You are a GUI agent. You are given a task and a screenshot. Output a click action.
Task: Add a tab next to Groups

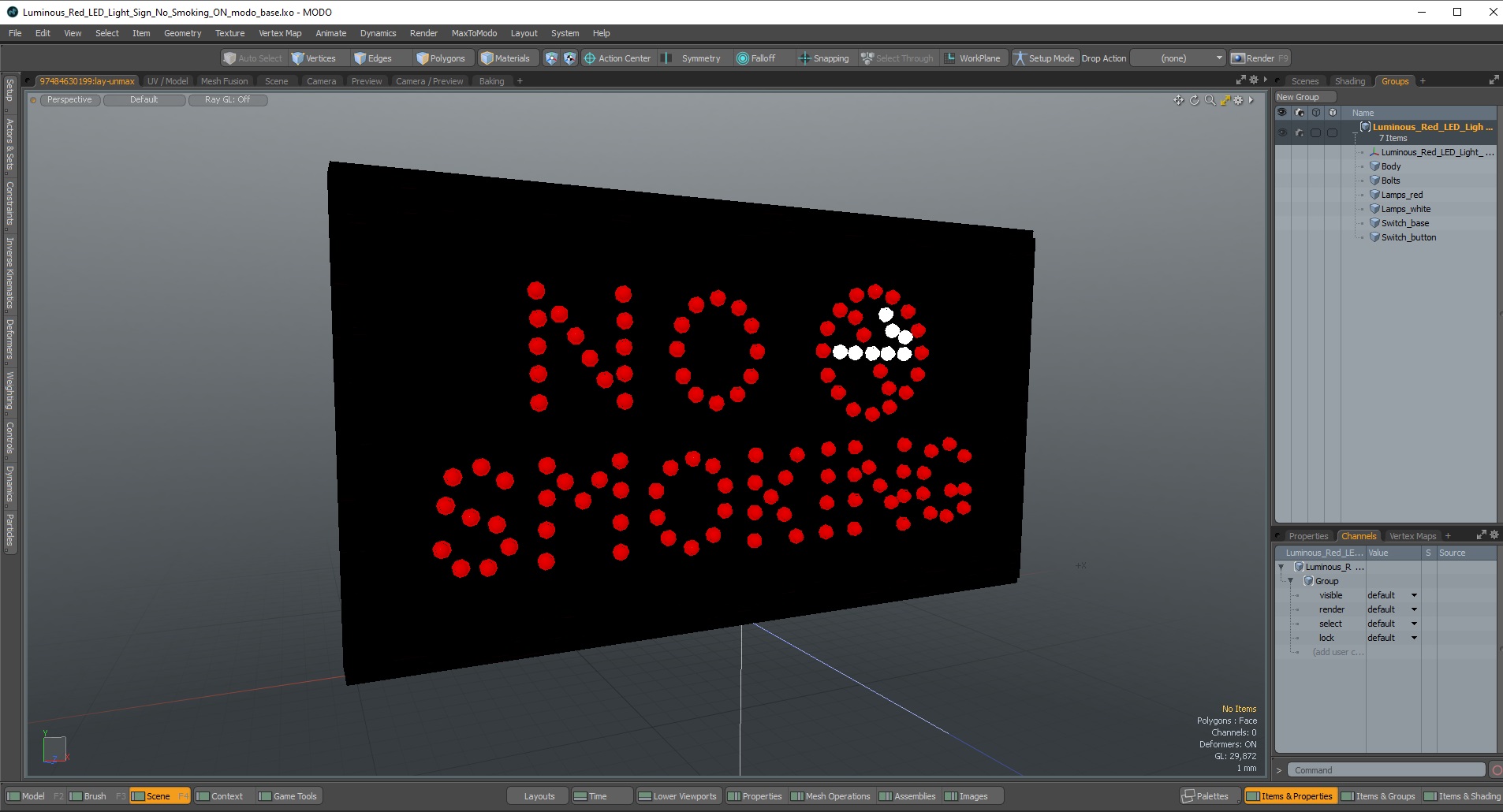1423,81
